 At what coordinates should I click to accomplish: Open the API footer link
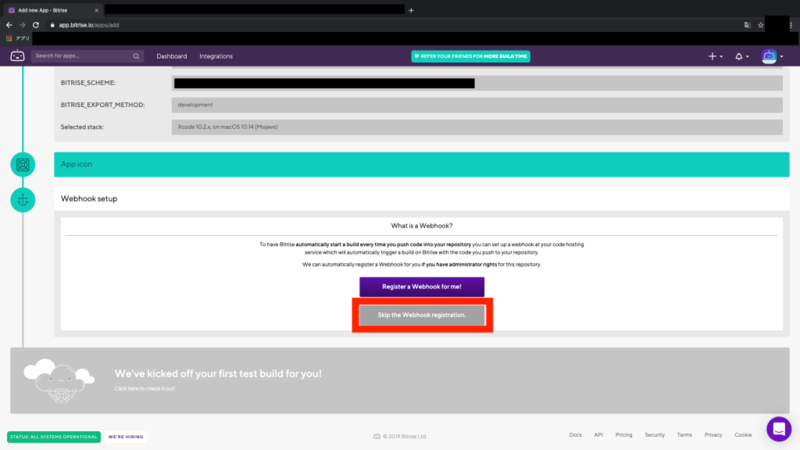click(x=598, y=435)
